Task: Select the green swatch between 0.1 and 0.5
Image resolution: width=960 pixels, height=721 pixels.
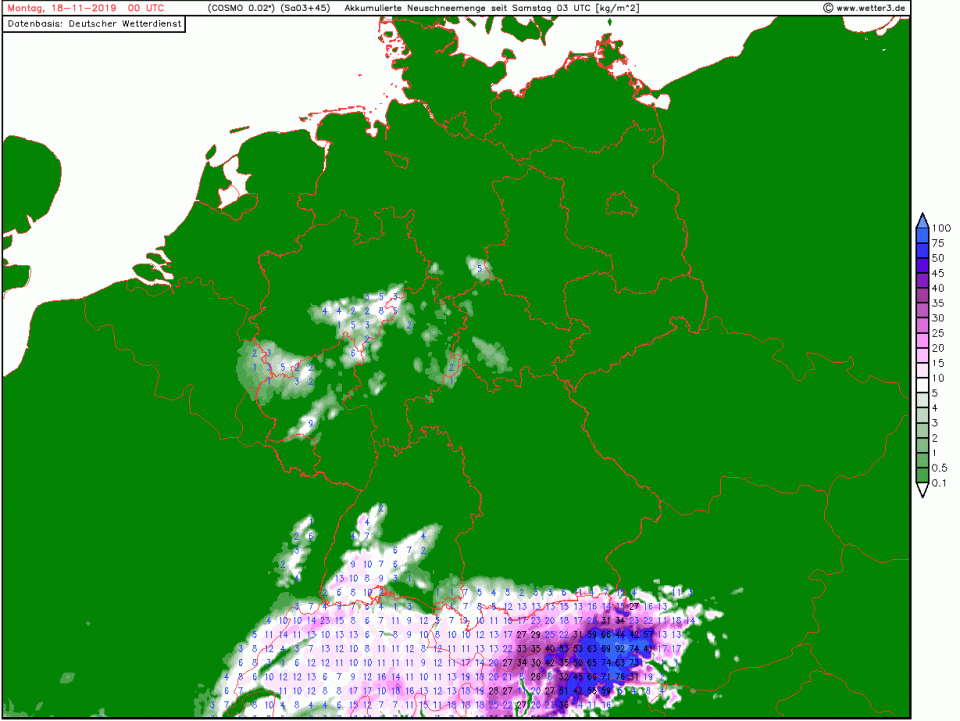Action: click(923, 476)
